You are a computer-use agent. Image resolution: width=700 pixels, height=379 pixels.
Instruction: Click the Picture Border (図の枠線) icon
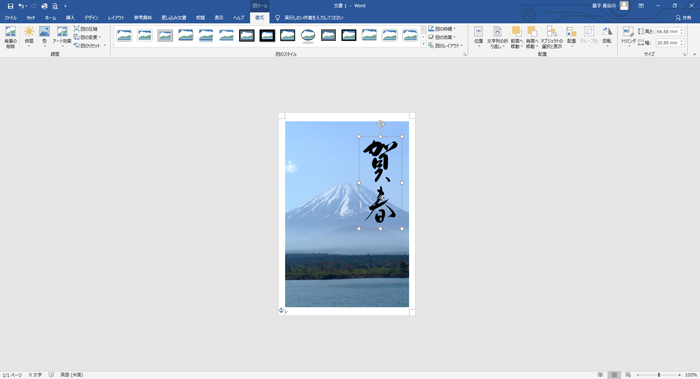pos(431,29)
